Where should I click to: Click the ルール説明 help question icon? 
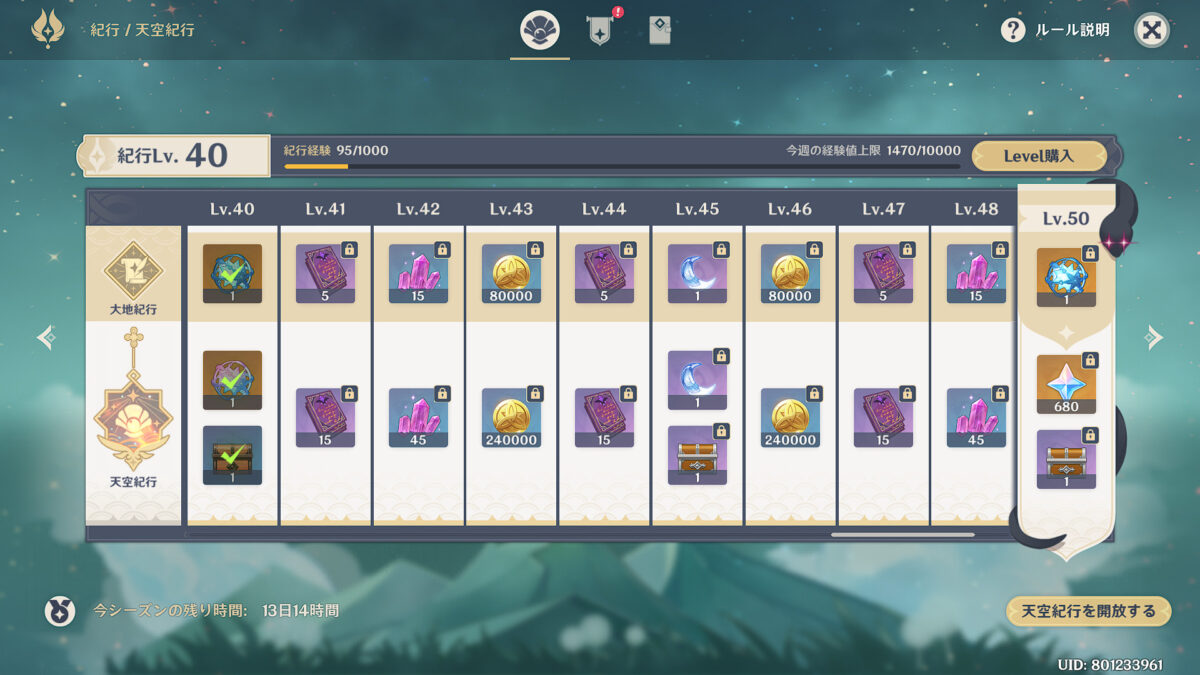tap(1013, 30)
